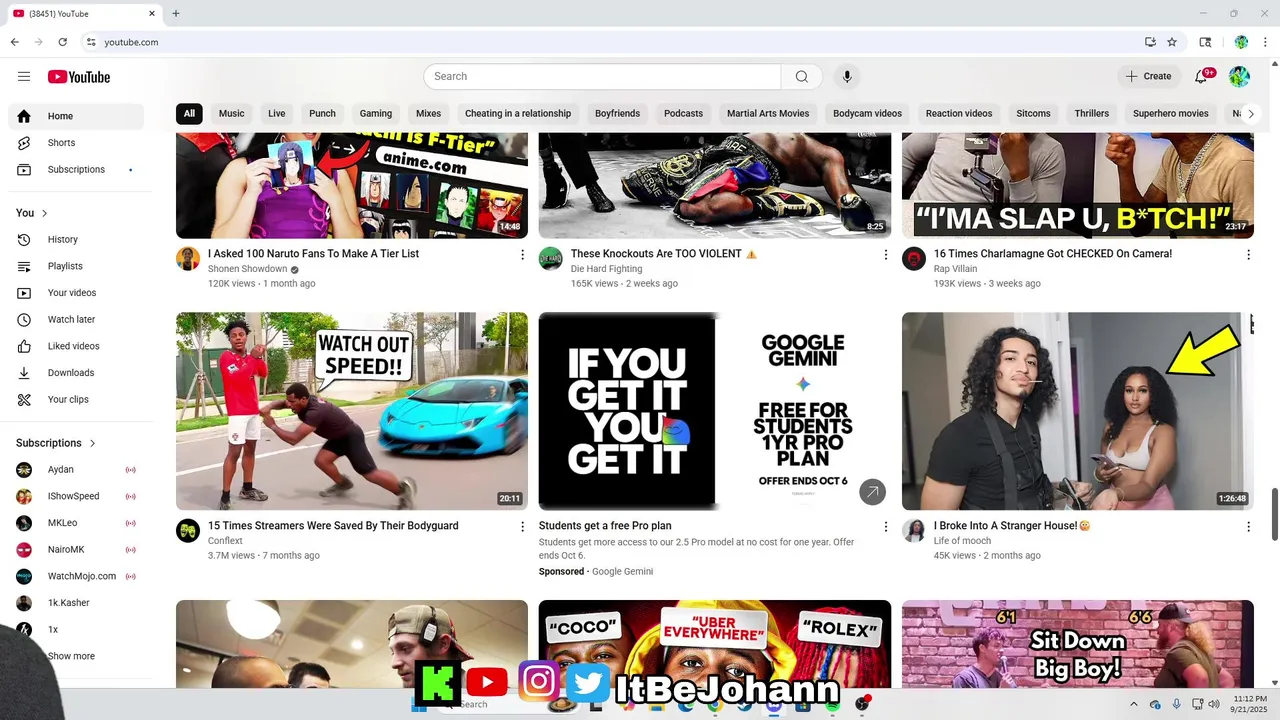
Task: Click Rap Villain channel avatar
Action: pos(914,259)
